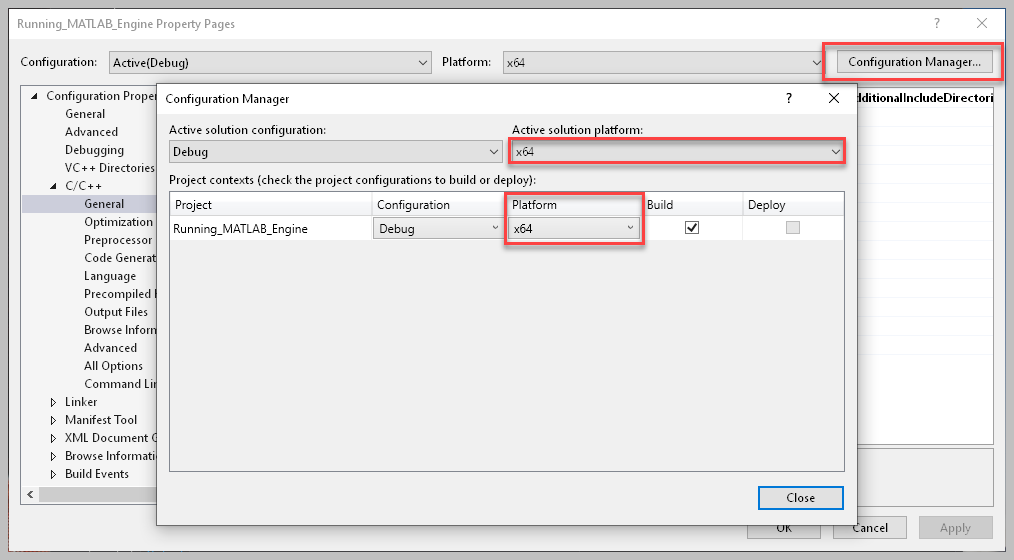
Task: Click the Project column header
Action: pyautogui.click(x=271, y=205)
